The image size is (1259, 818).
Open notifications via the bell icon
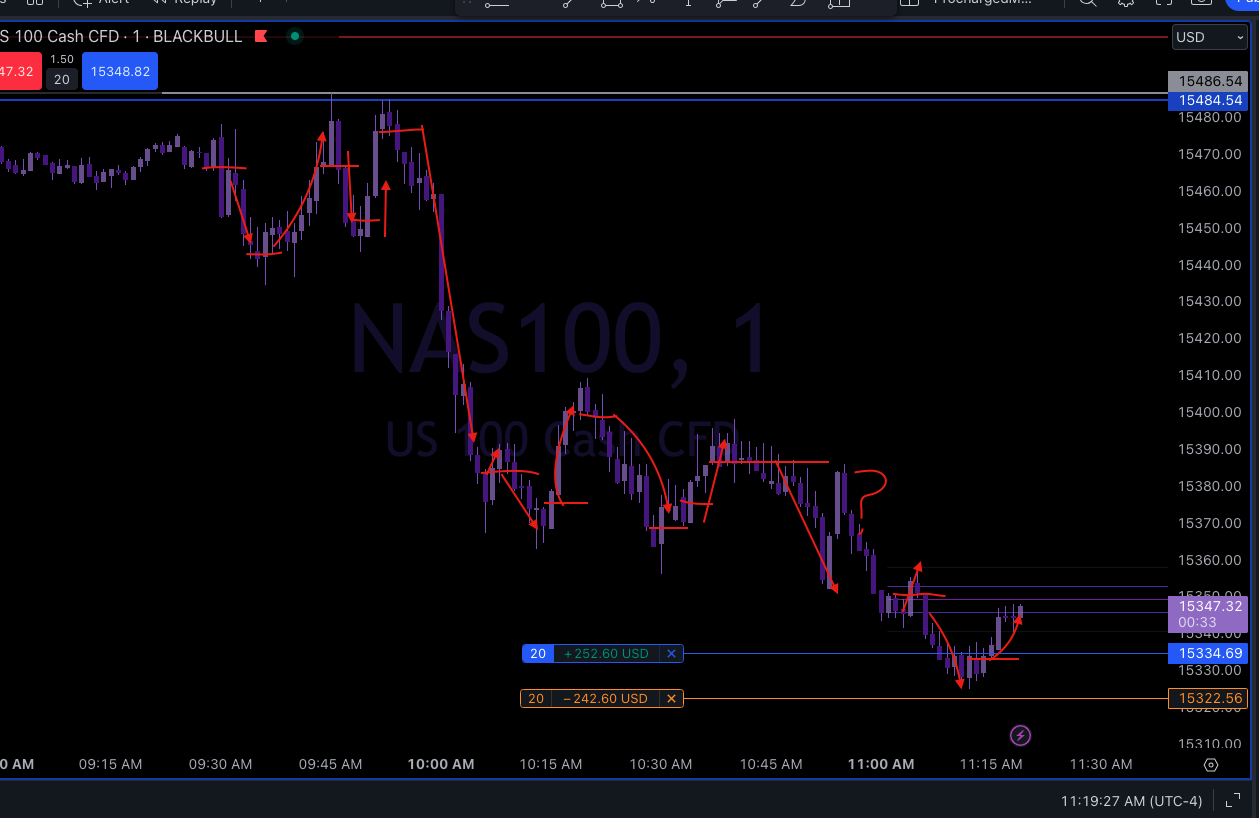[1126, 4]
